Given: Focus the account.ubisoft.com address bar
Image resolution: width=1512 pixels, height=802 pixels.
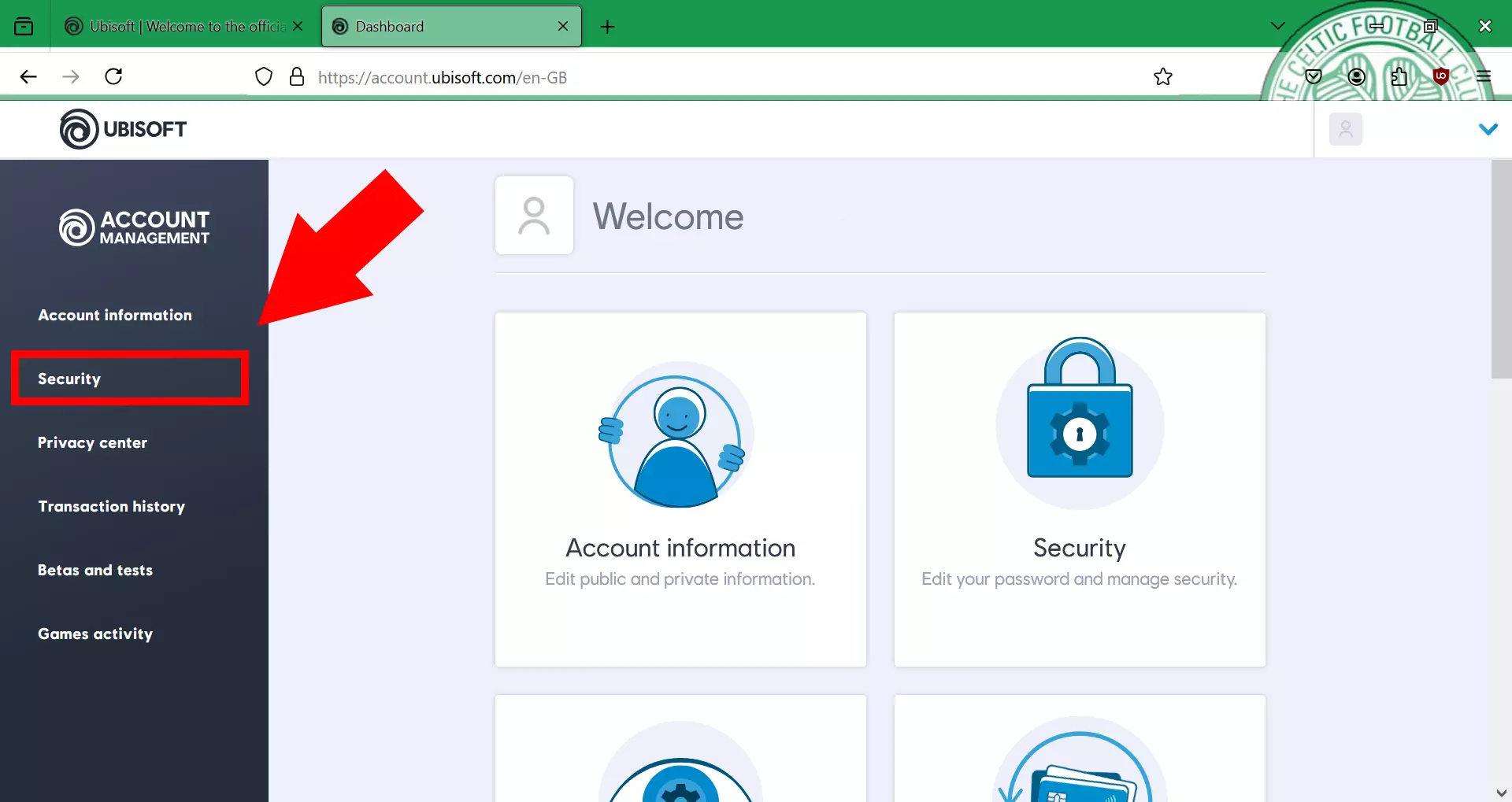Looking at the screenshot, I should pos(709,77).
